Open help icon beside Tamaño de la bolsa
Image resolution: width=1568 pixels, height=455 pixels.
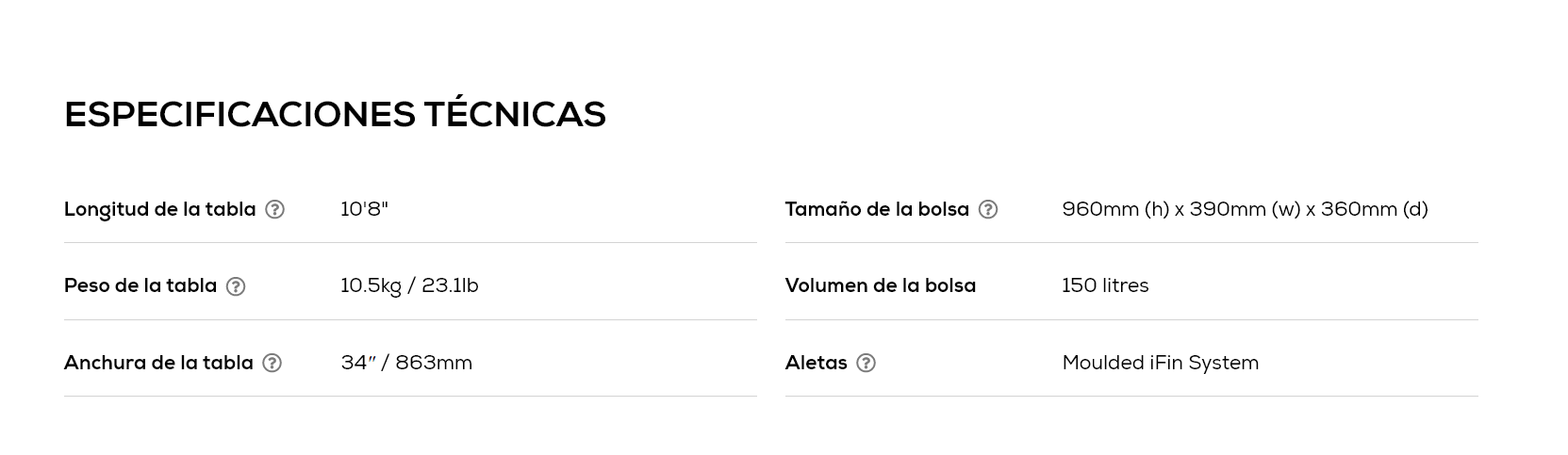coord(988,209)
